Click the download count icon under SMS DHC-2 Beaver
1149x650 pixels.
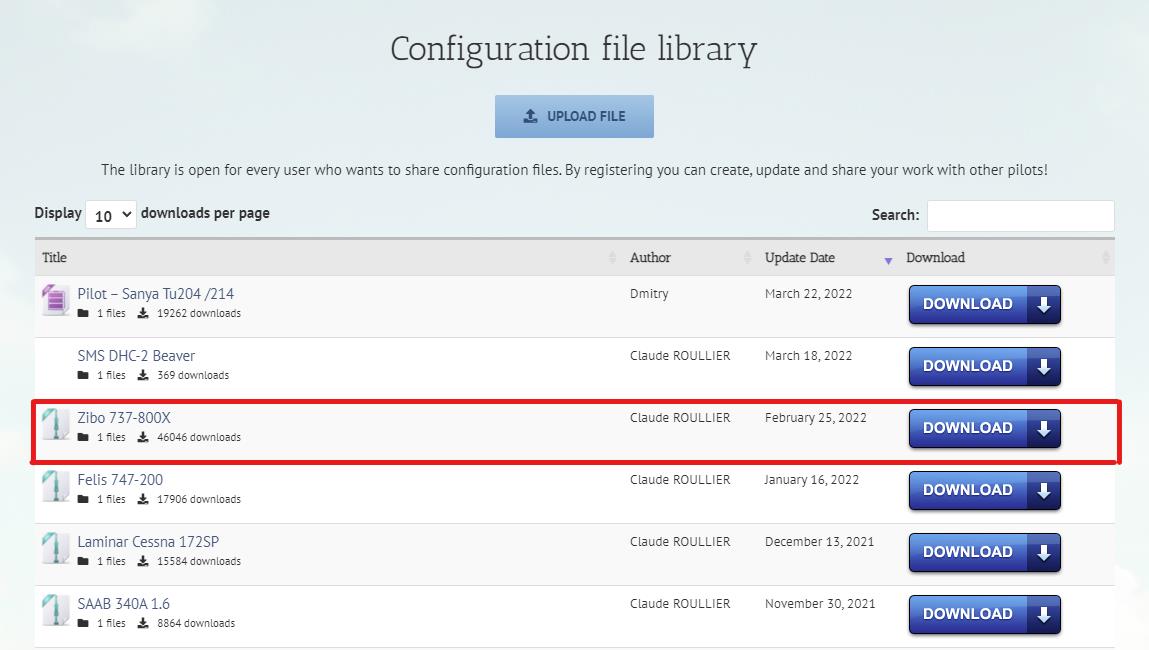[143, 375]
